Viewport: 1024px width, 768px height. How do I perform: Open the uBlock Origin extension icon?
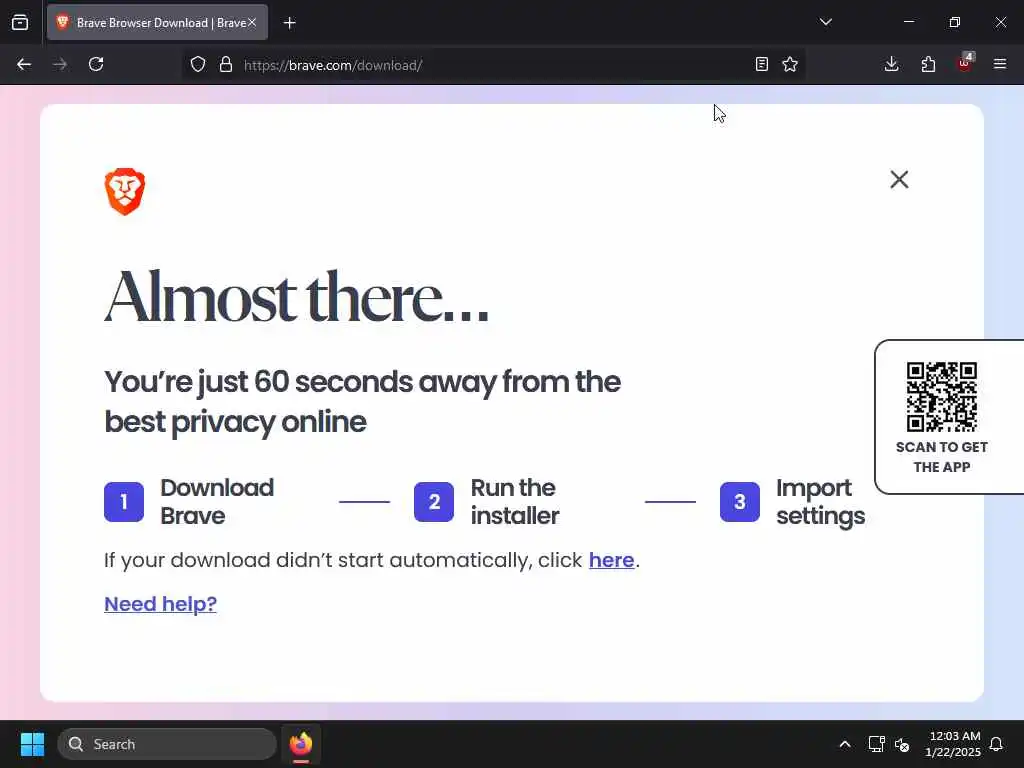pos(965,63)
